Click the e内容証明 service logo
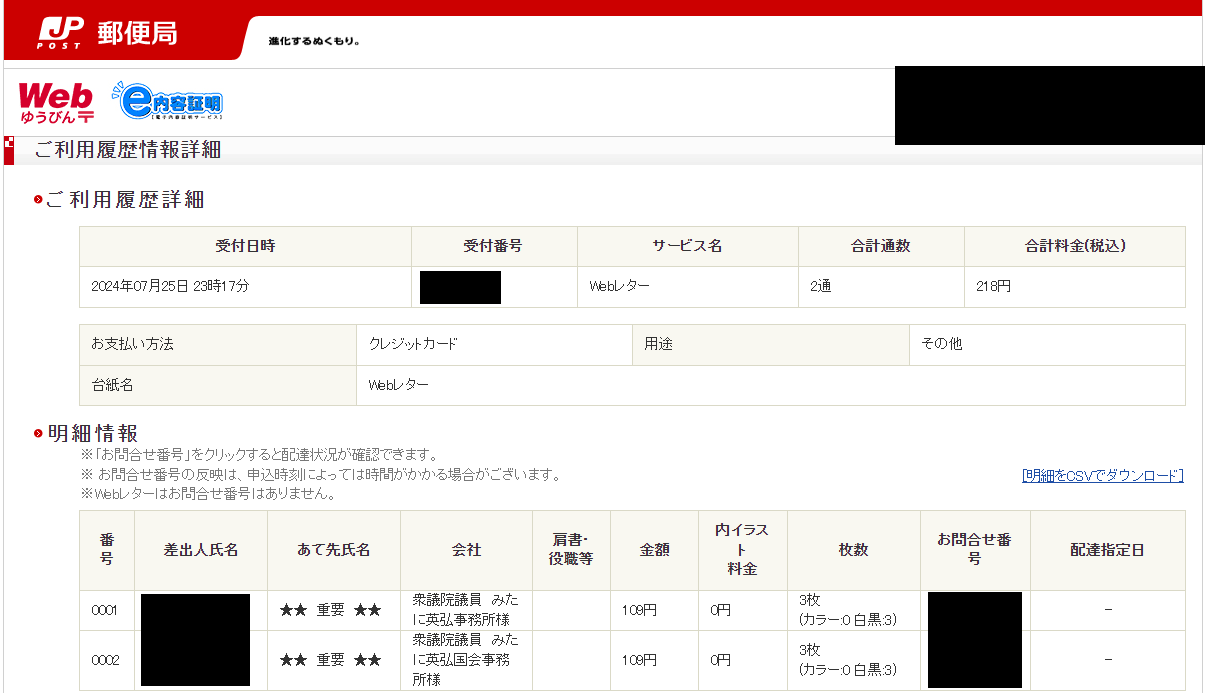This screenshot has width=1215, height=693. pyautogui.click(x=167, y=103)
